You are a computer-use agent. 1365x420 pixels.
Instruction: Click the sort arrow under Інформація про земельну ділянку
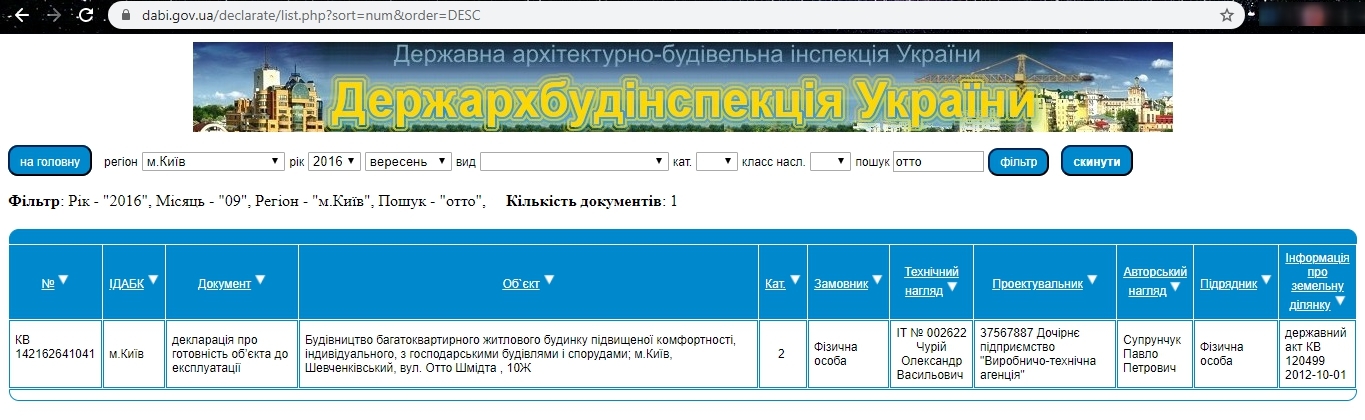point(1340,301)
